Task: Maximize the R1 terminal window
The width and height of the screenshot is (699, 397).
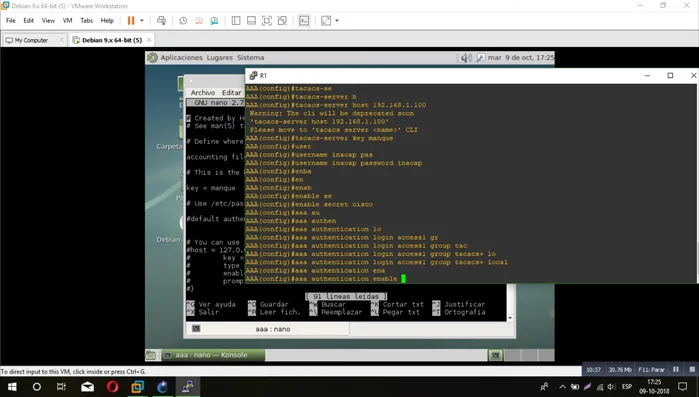Action: [x=670, y=75]
